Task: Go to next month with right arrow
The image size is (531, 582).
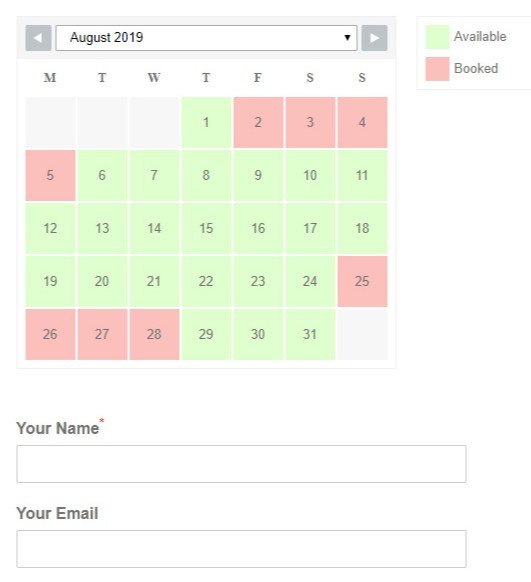Action: (374, 38)
